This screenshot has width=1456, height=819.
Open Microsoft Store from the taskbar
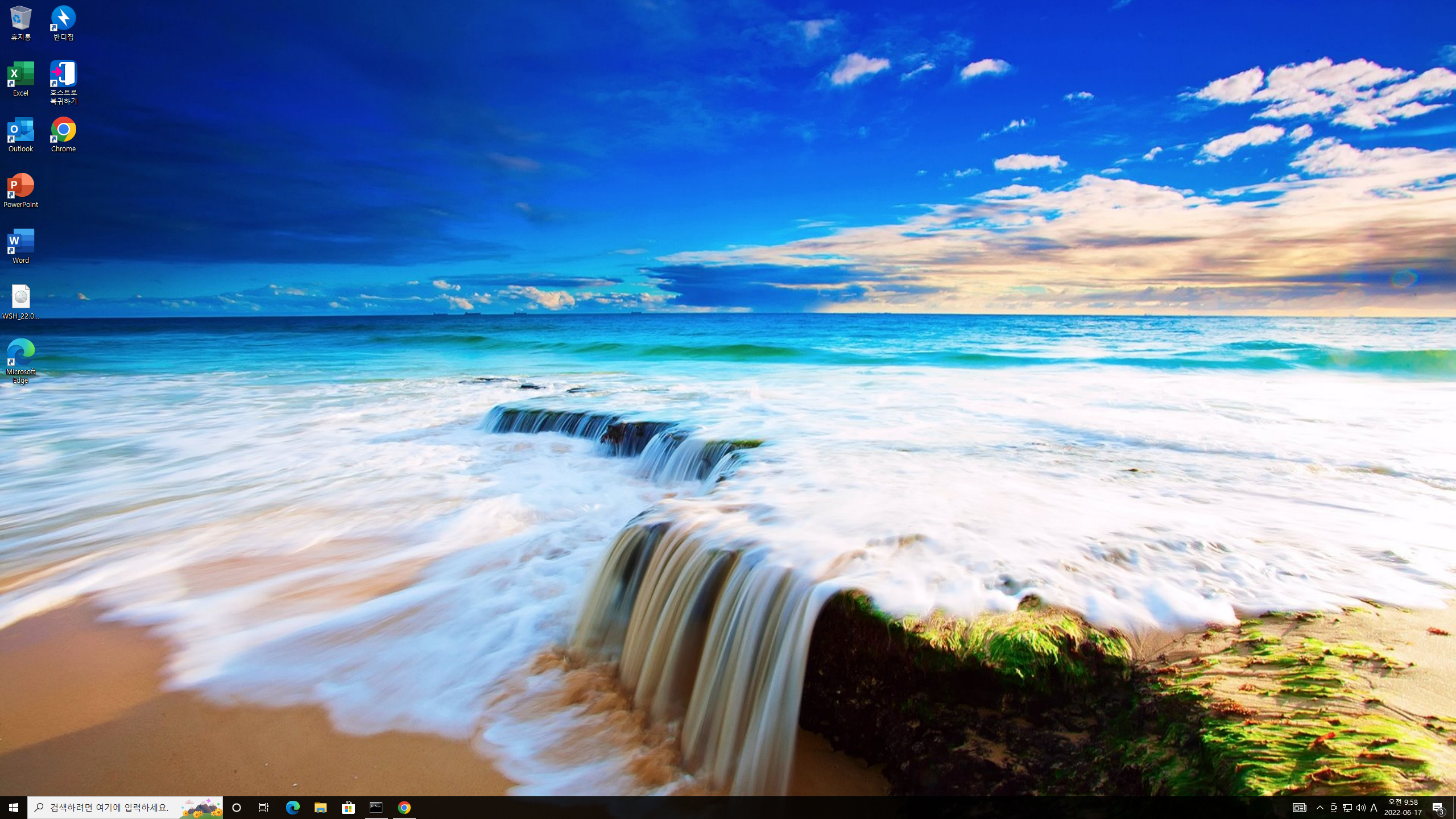pos(348,808)
